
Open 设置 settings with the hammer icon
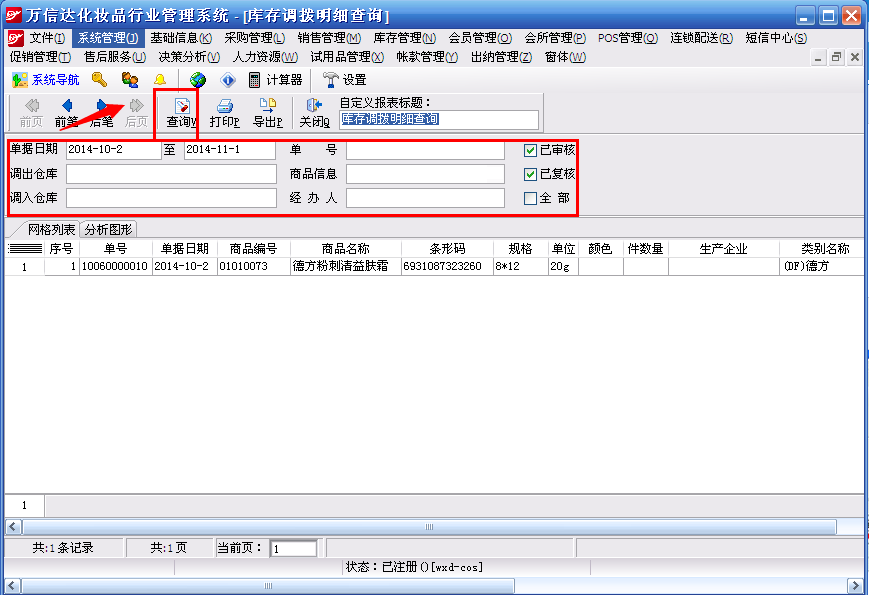click(345, 80)
